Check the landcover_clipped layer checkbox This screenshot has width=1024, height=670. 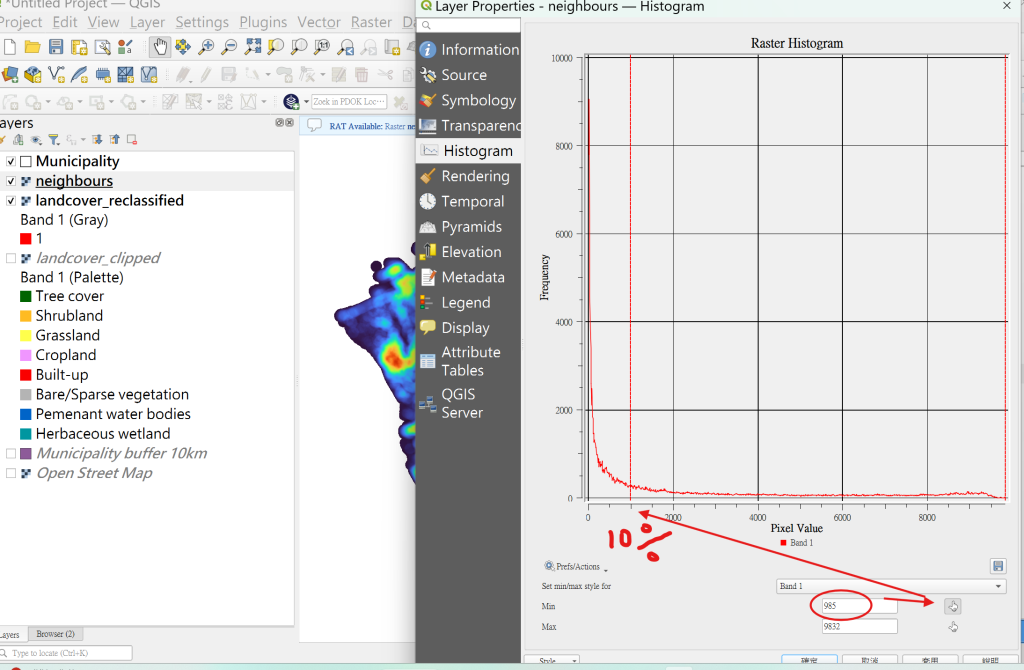click(10, 258)
